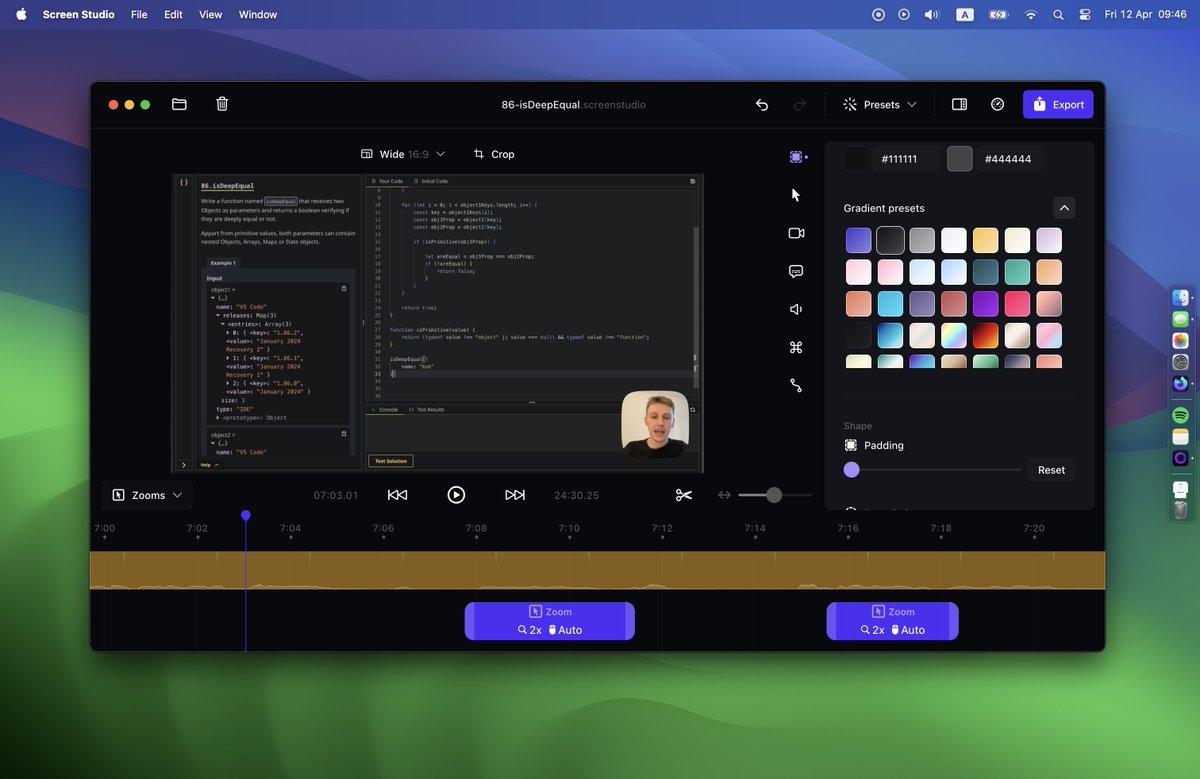This screenshot has width=1200, height=779.
Task: Click the #111111 color swatch
Action: [856, 159]
